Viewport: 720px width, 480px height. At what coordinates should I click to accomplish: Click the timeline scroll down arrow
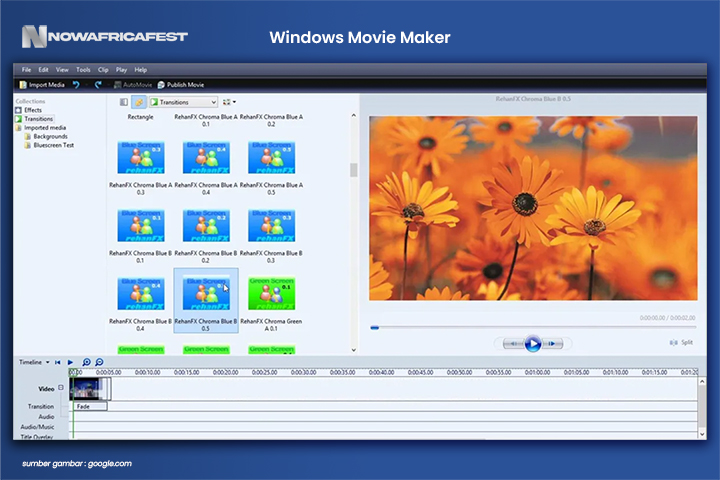click(702, 434)
